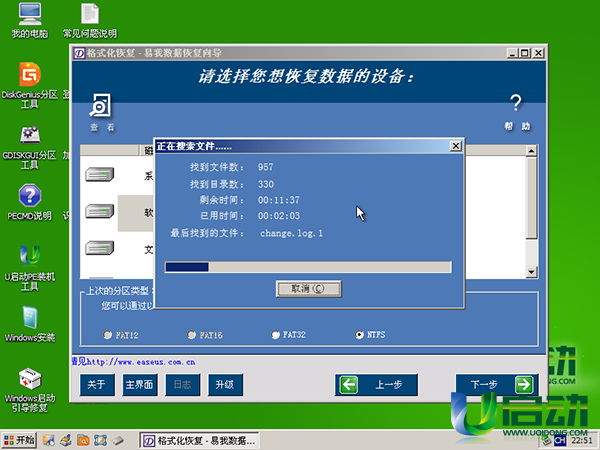This screenshot has width=600, height=450.
Task: Click the remaining time 00:11:37
Action: pos(279,200)
